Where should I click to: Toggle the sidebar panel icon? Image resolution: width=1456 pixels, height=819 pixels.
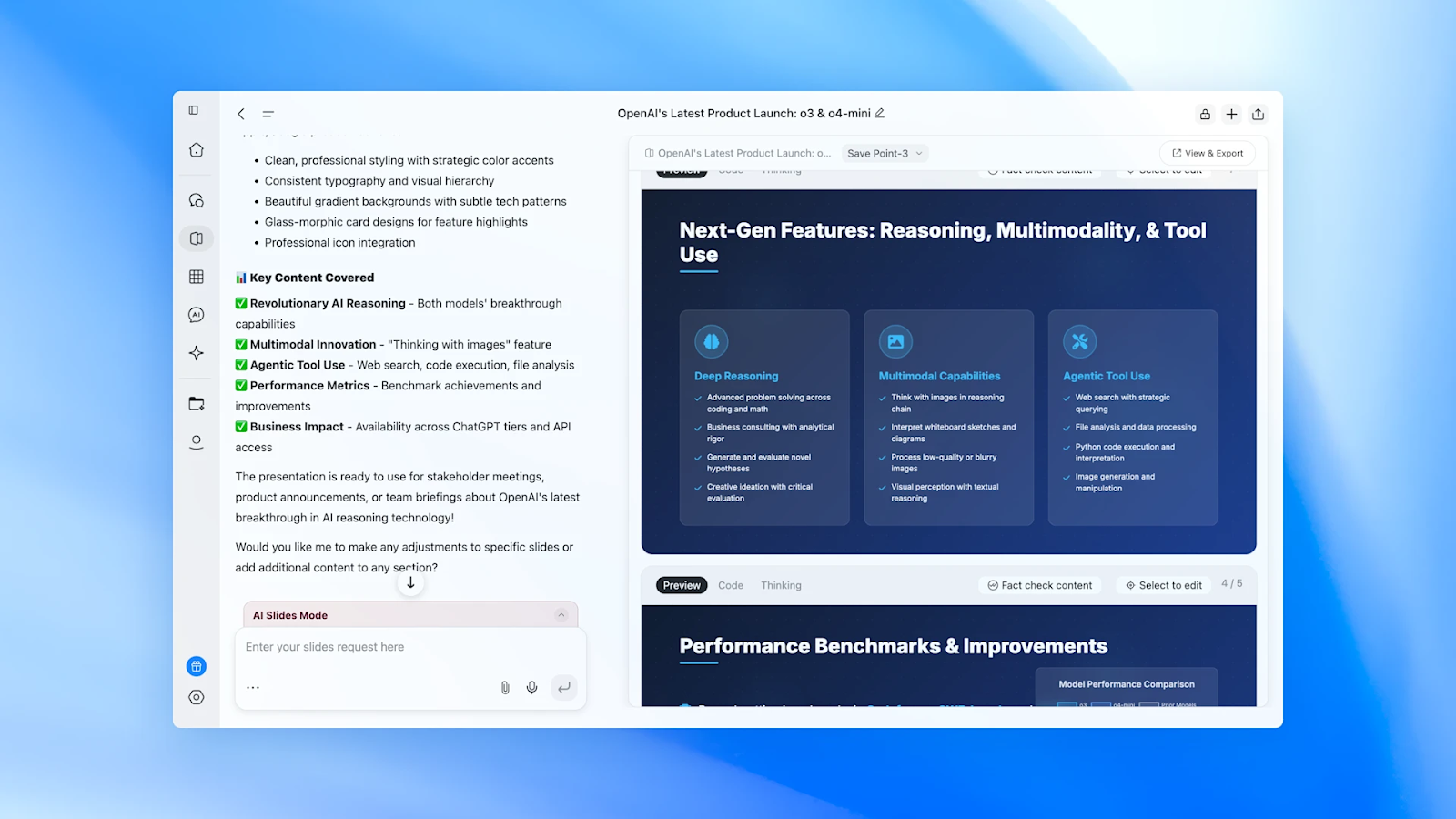pyautogui.click(x=194, y=110)
